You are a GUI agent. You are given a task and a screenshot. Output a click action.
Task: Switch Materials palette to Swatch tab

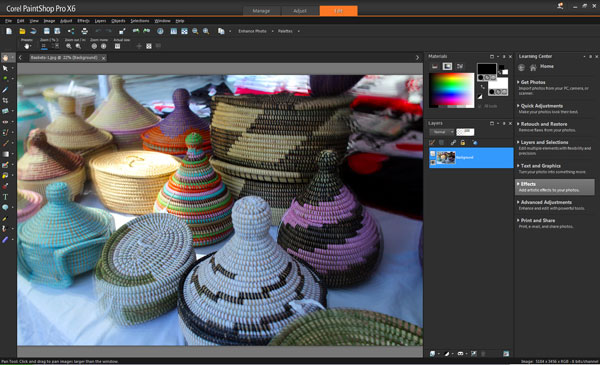coord(460,67)
